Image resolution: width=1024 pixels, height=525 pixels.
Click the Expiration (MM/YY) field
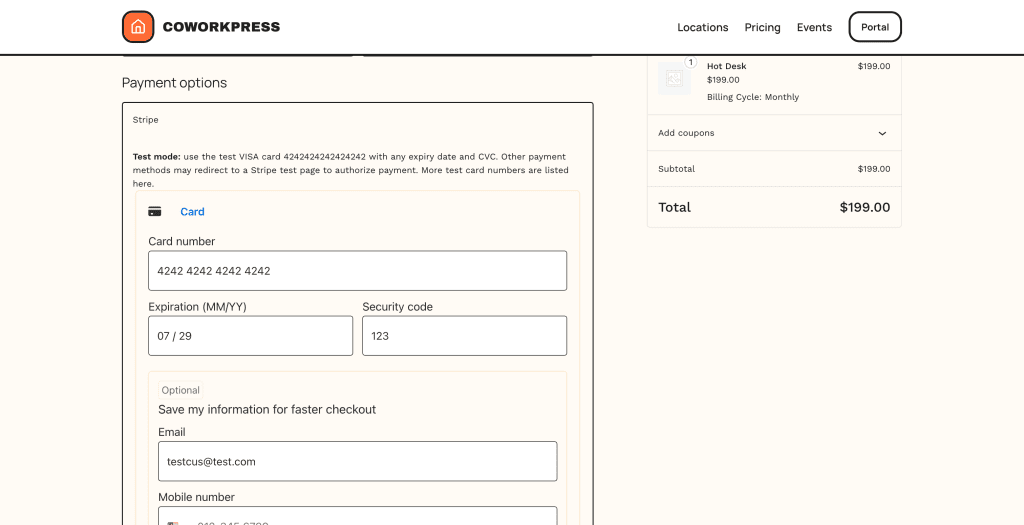point(251,336)
